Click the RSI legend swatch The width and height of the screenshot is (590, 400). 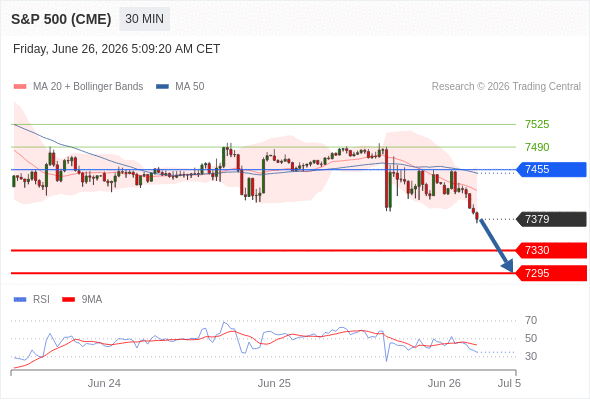[x=20, y=300]
